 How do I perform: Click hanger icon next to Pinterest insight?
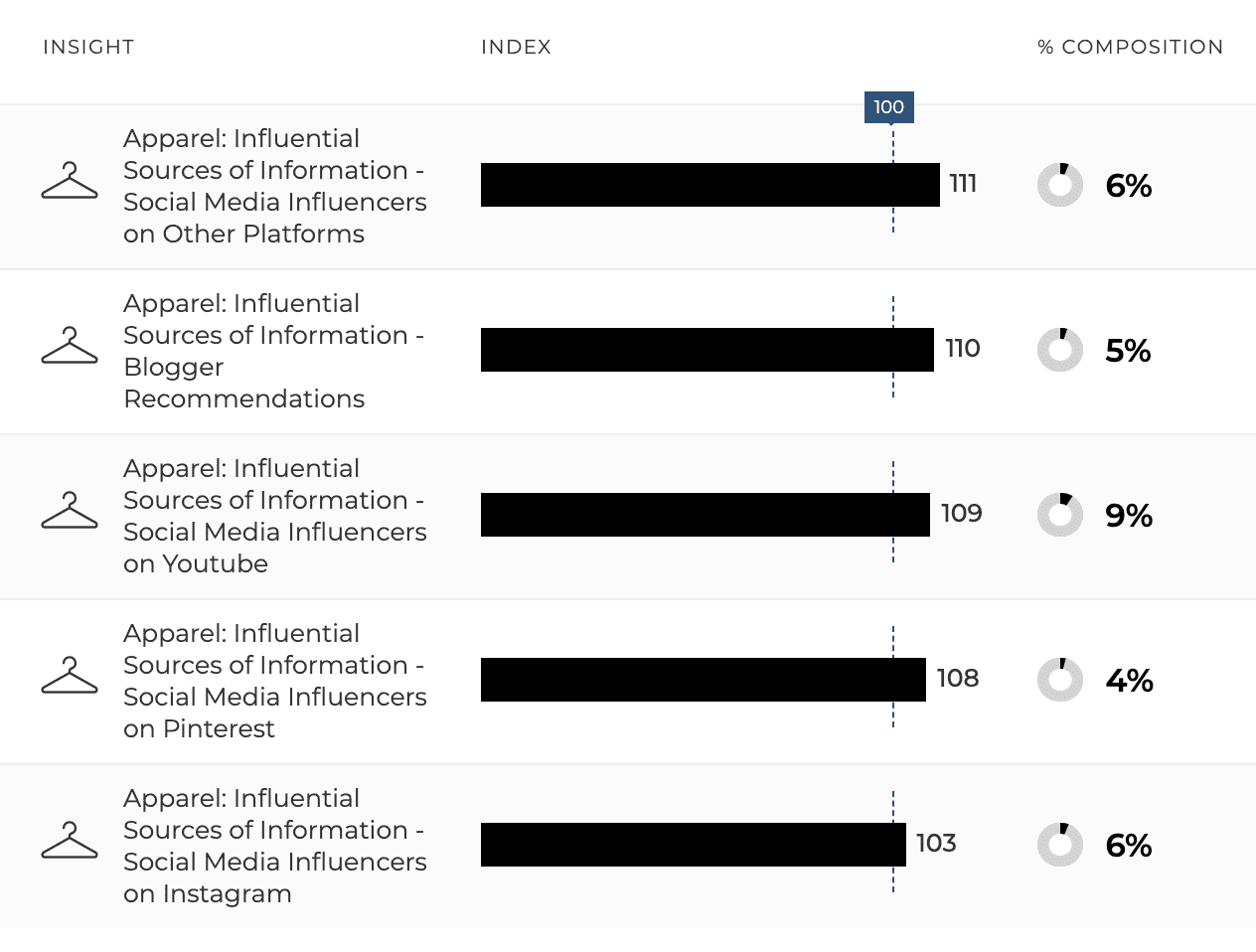tap(70, 676)
